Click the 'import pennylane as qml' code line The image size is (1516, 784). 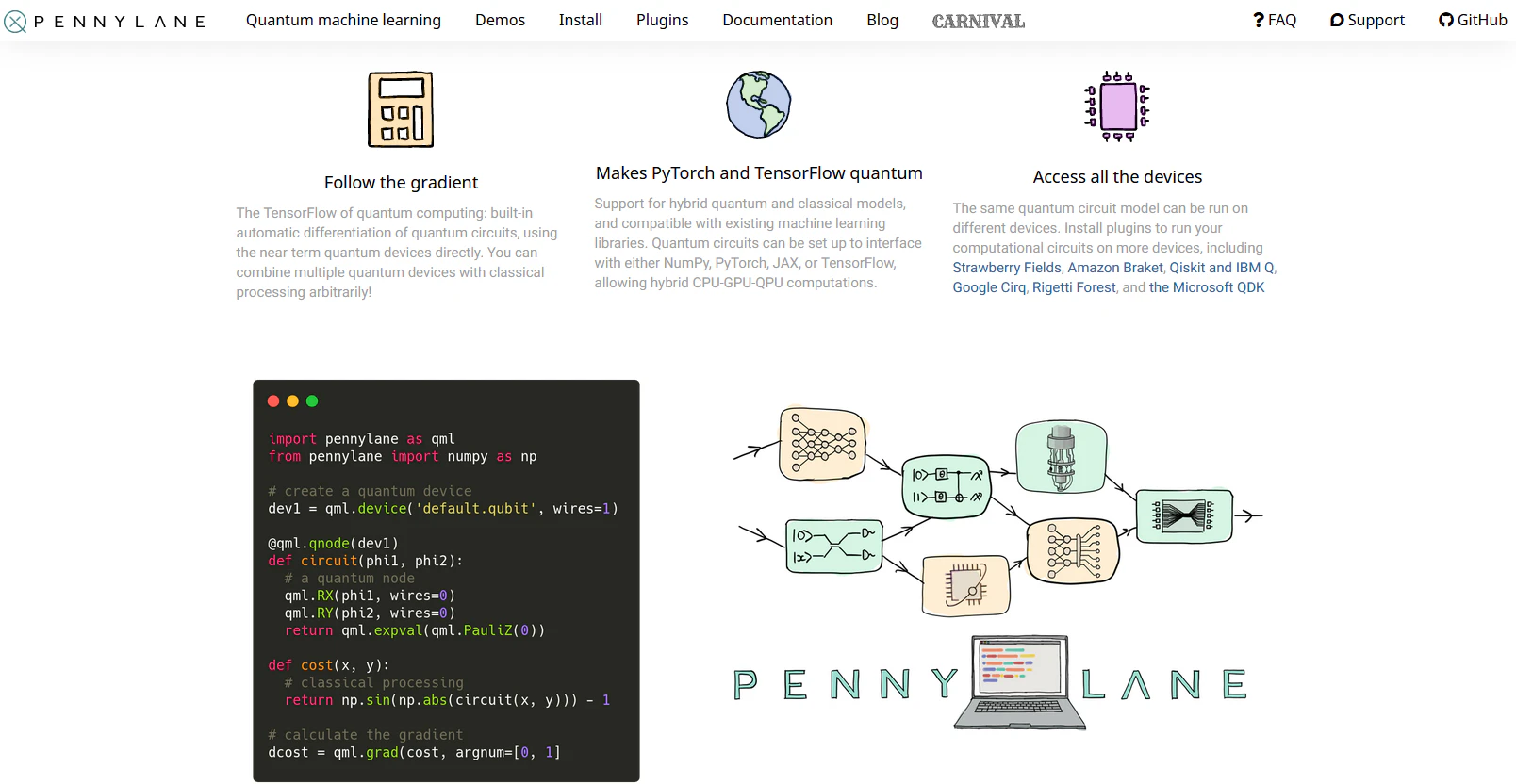(x=362, y=439)
